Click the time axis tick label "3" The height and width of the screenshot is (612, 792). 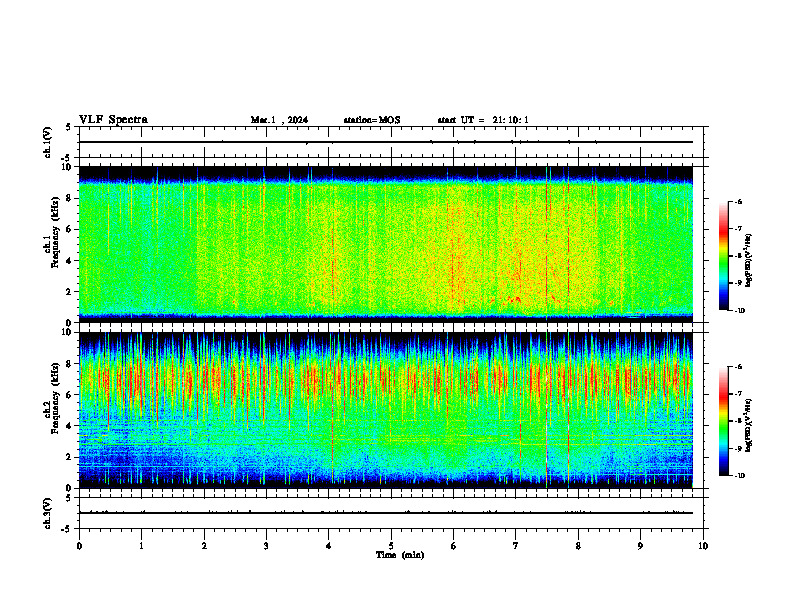[266, 546]
